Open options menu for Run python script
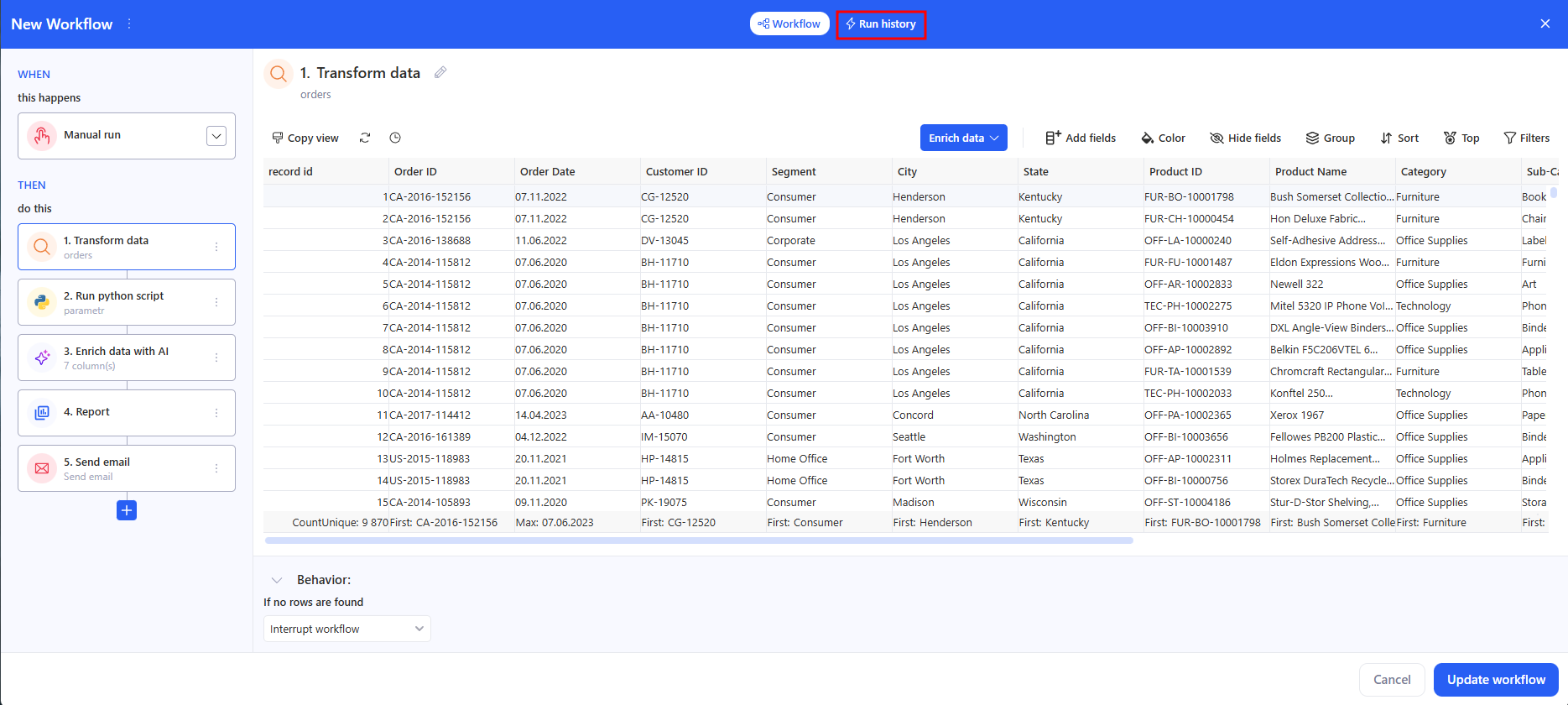The width and height of the screenshot is (1568, 705). click(x=216, y=302)
